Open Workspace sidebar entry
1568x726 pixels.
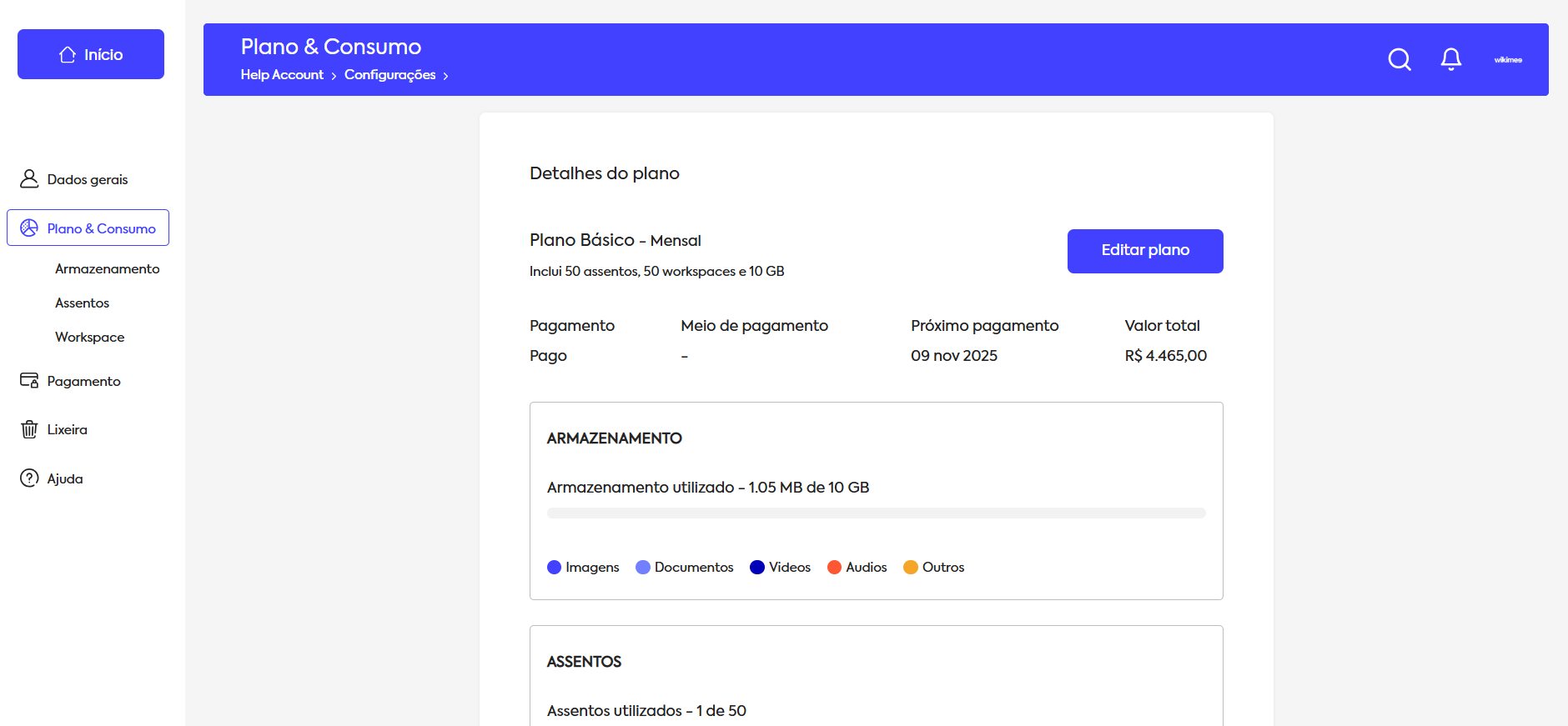pyautogui.click(x=89, y=337)
